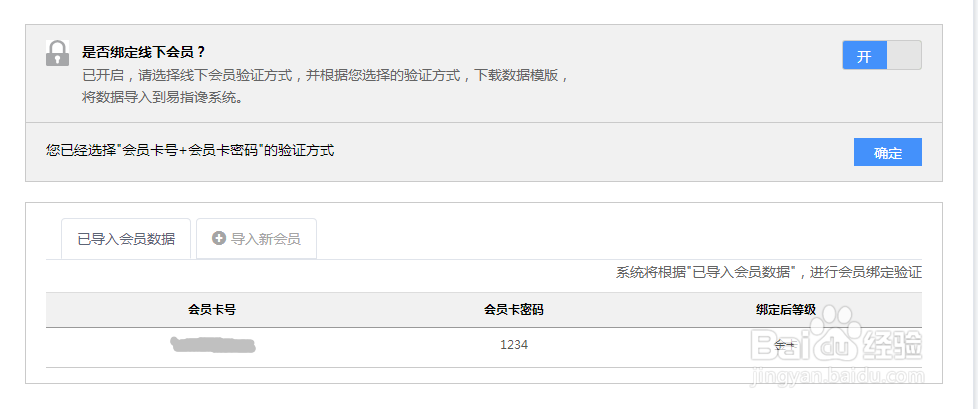
Task: Toggle the blue 开 switch off
Action: coord(864,56)
